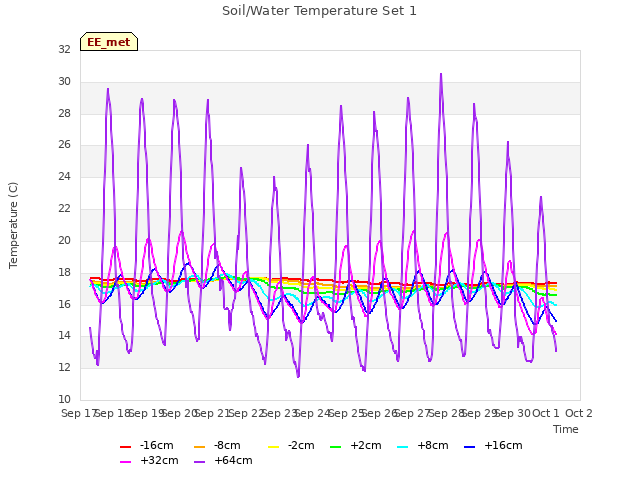Click the cyan +8cm legend swatch

pyautogui.click(x=402, y=447)
